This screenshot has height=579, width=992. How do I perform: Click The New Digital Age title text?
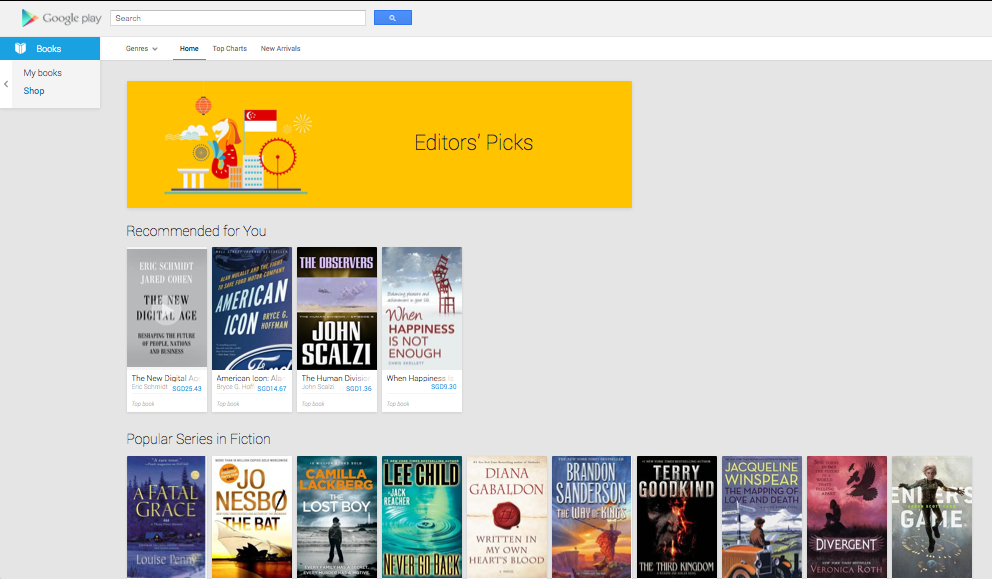coord(166,378)
